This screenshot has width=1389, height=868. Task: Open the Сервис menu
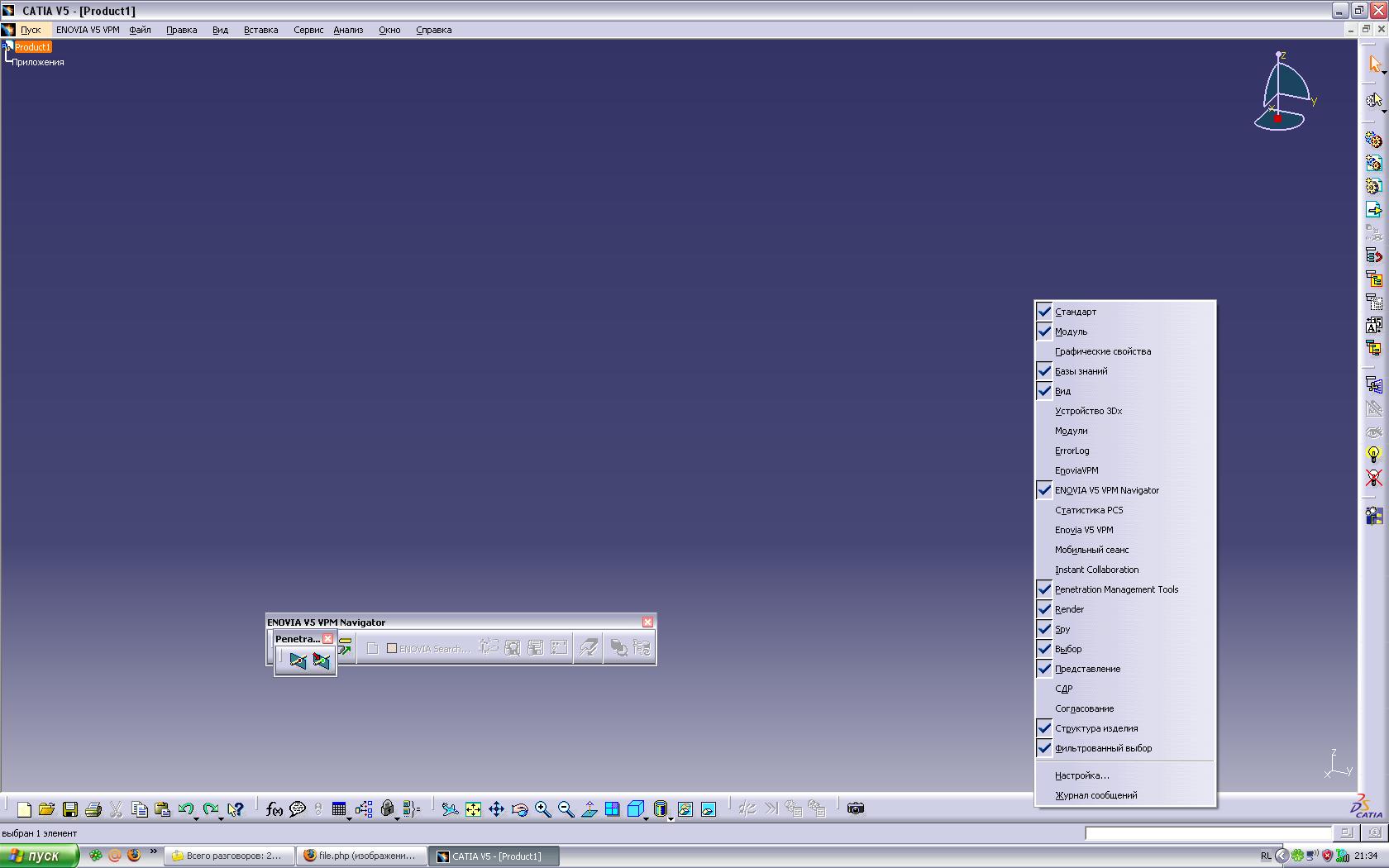[308, 30]
